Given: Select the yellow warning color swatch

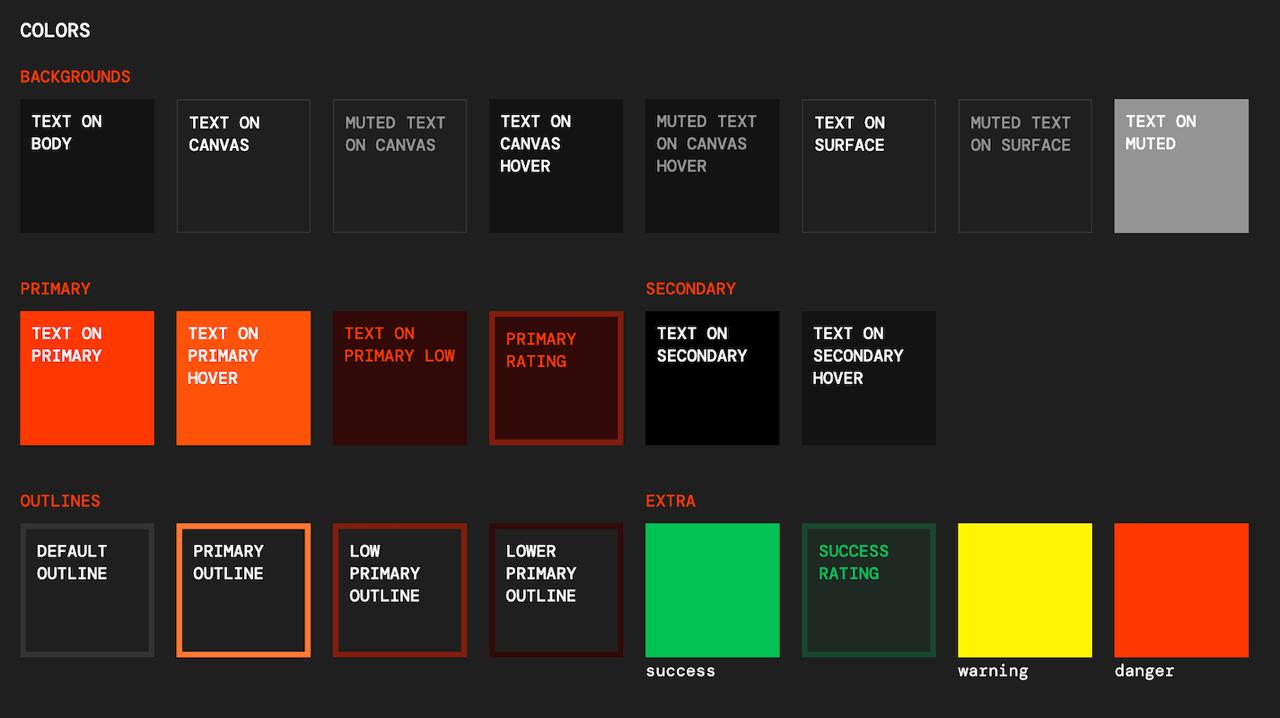Looking at the screenshot, I should point(1025,590).
